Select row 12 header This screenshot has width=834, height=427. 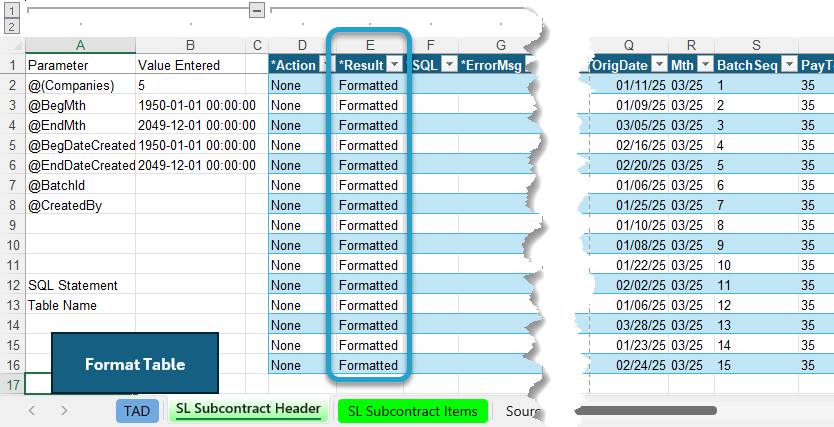12,285
